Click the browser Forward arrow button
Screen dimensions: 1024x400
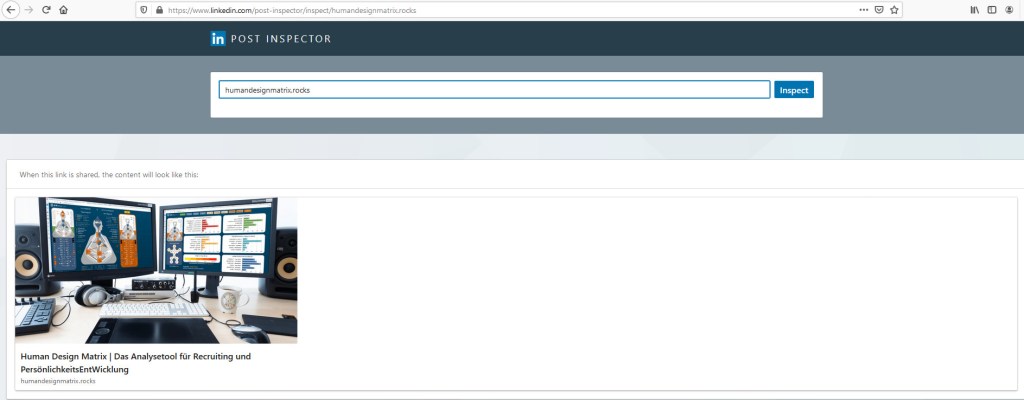coord(28,10)
